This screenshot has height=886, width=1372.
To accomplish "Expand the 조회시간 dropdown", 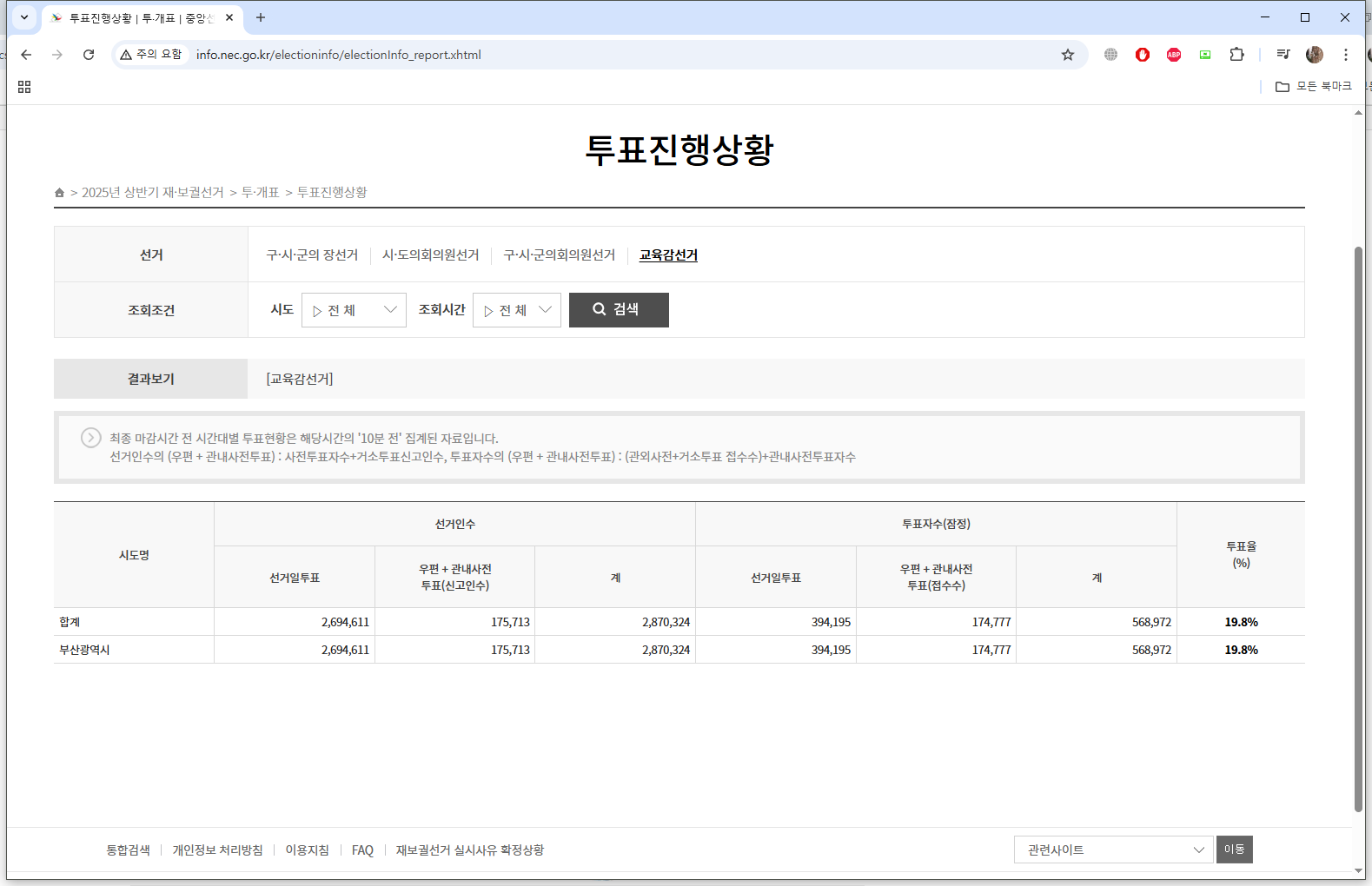I will tap(517, 310).
